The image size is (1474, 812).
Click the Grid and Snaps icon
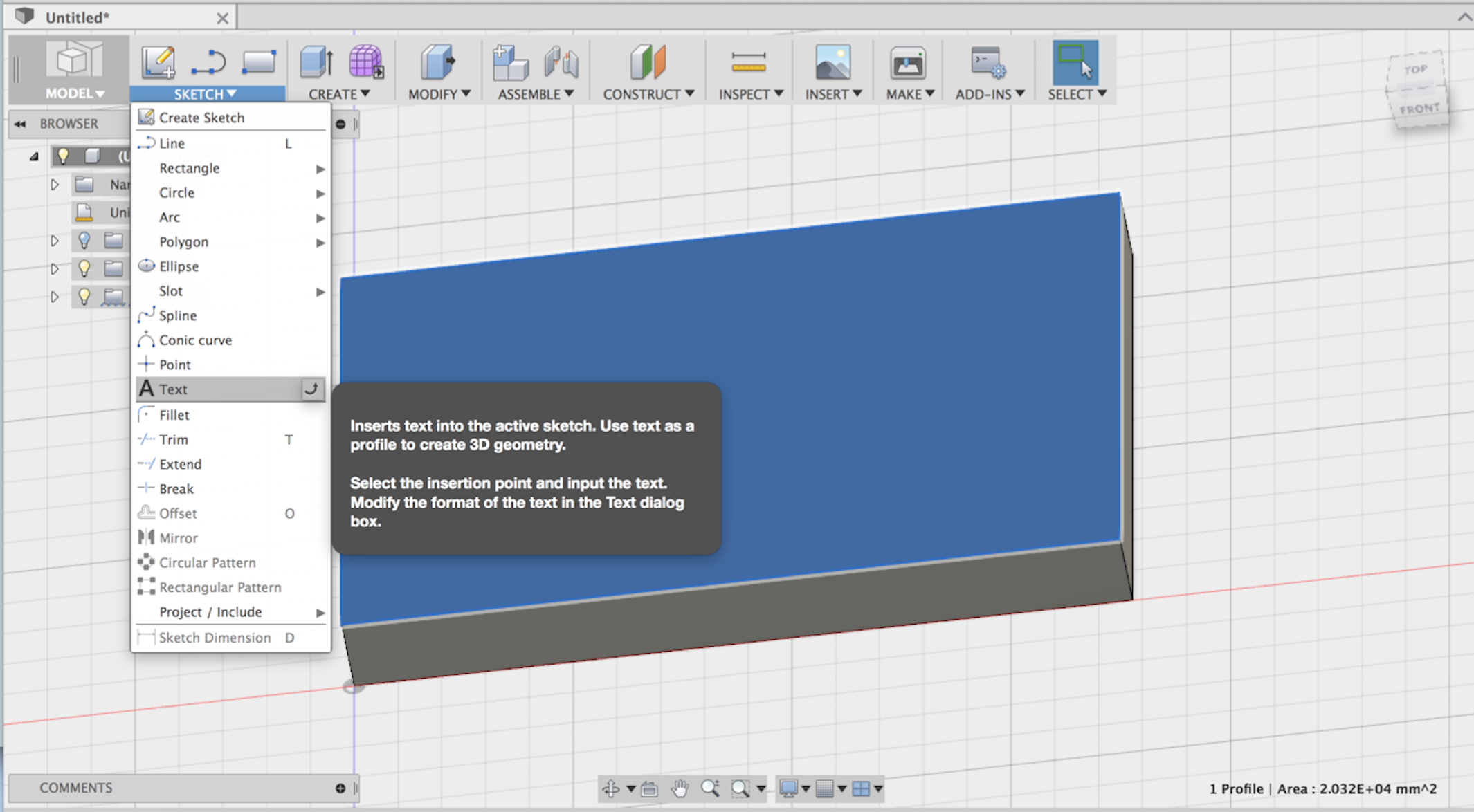pyautogui.click(x=824, y=788)
